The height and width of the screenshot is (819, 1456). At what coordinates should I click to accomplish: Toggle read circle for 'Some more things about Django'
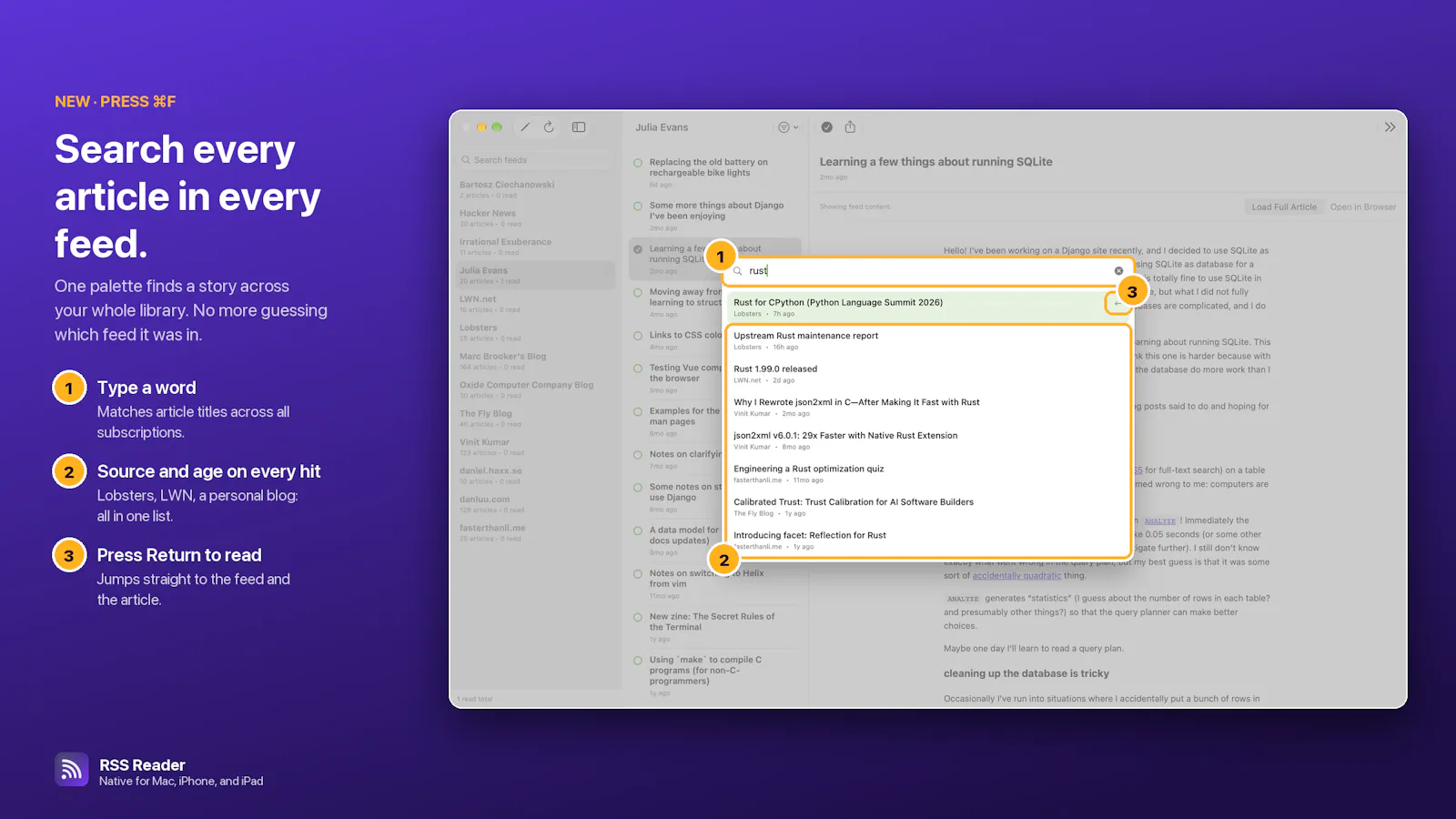pos(638,206)
